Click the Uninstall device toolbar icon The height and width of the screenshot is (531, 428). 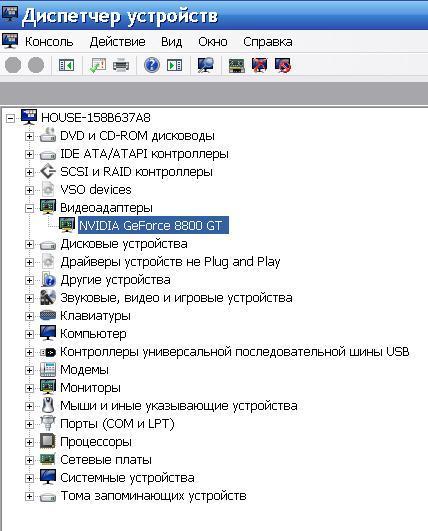283,65
